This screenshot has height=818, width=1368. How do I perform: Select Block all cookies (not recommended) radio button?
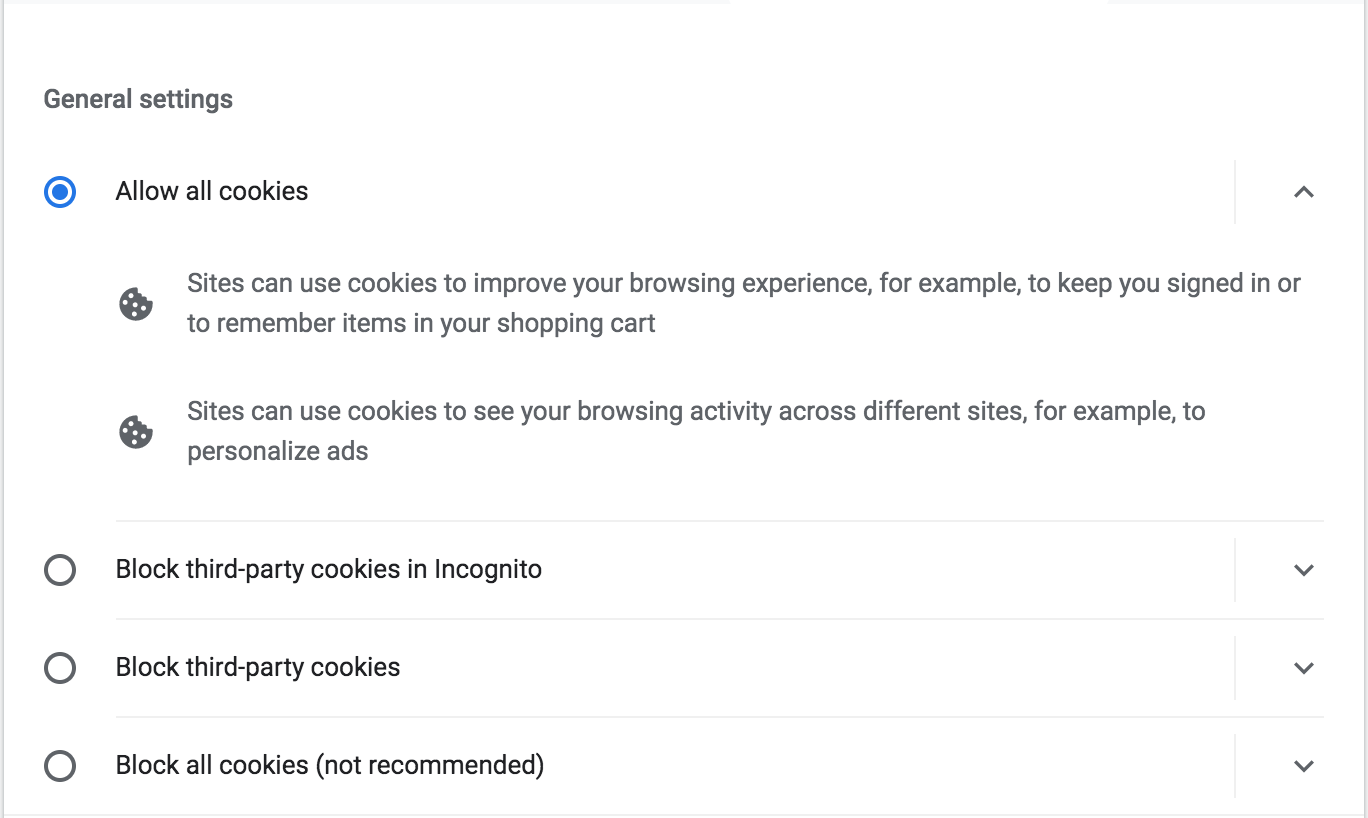tap(60, 766)
